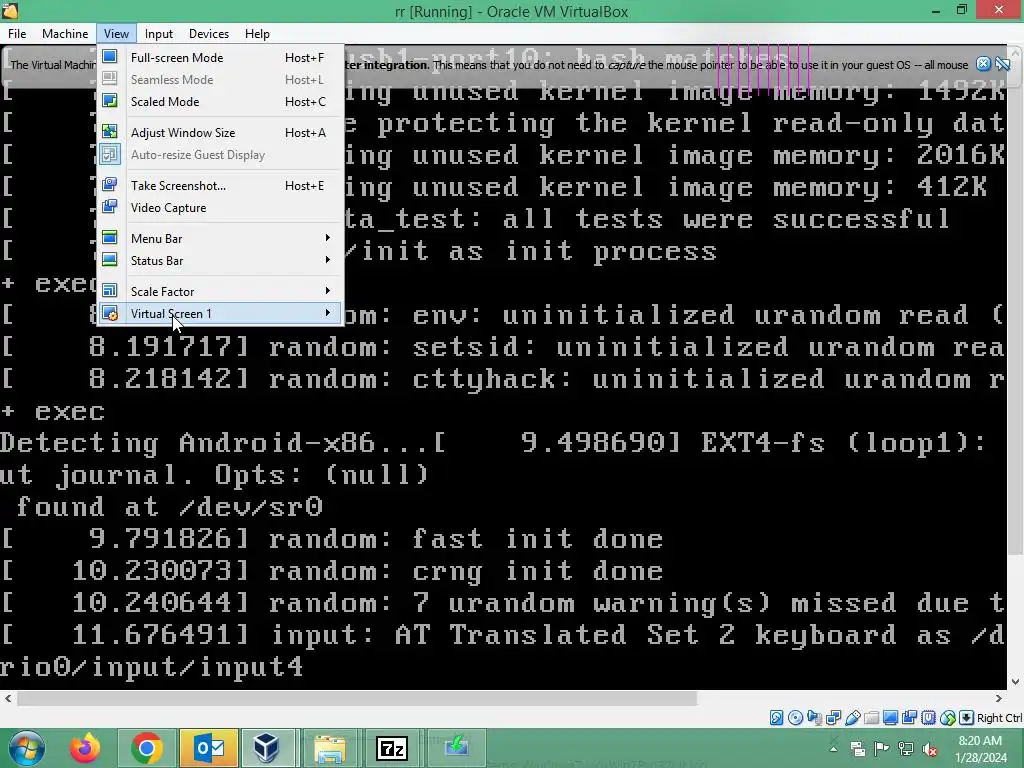Click the Scaled Mode menu icon
The width and height of the screenshot is (1024, 768).
(110, 101)
